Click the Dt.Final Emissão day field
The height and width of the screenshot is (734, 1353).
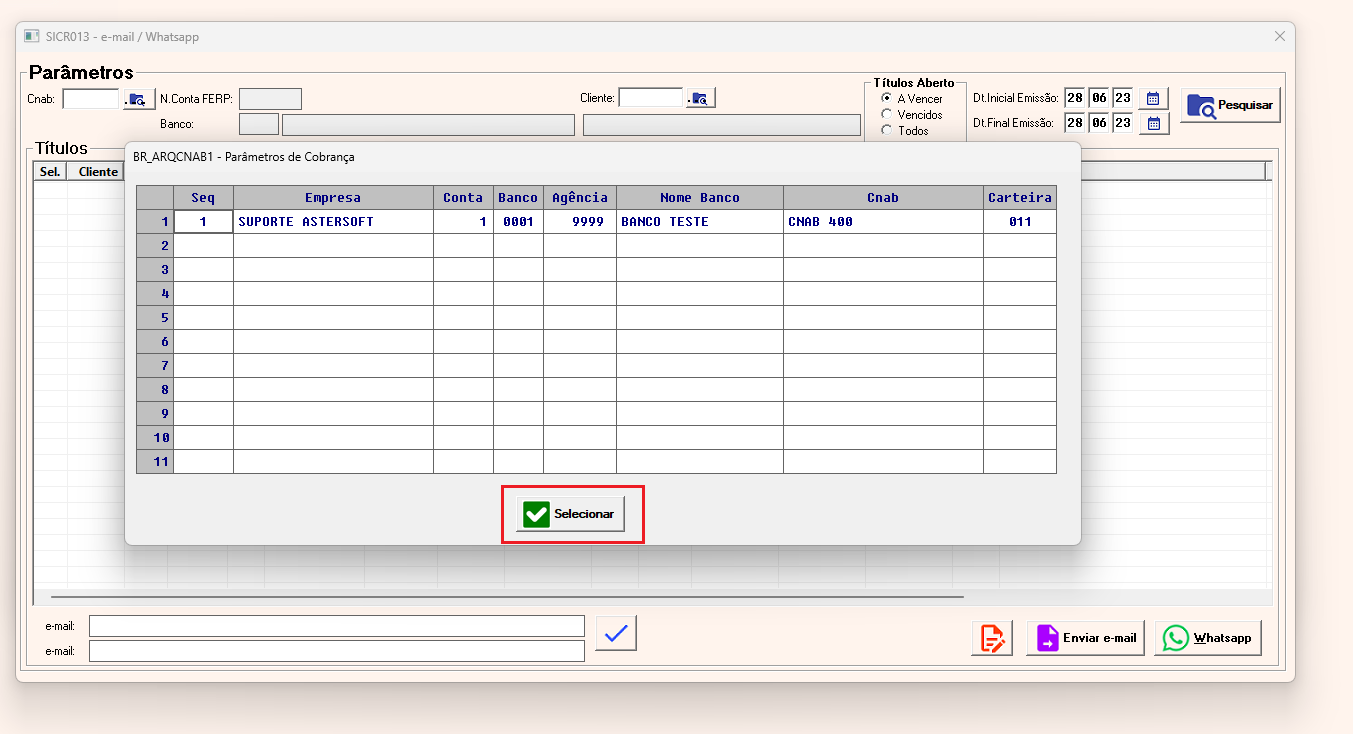(x=1075, y=123)
